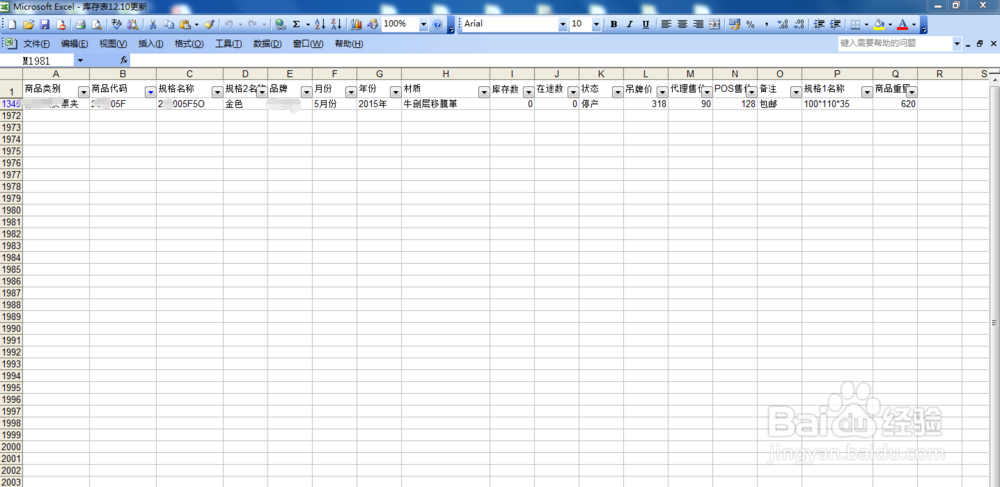Image resolution: width=1000 pixels, height=487 pixels.
Task: Save the workbook with floppy icon
Action: click(x=45, y=24)
